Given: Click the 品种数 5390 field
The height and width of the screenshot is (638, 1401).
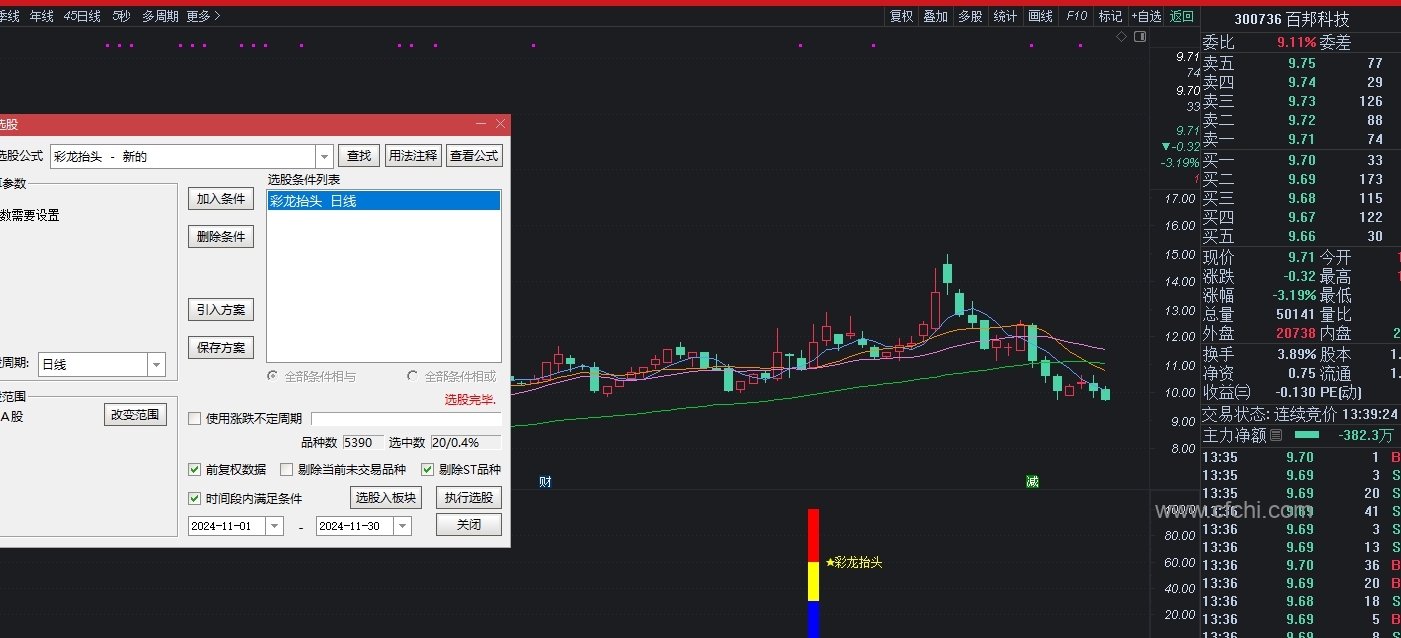Looking at the screenshot, I should click(x=362, y=442).
